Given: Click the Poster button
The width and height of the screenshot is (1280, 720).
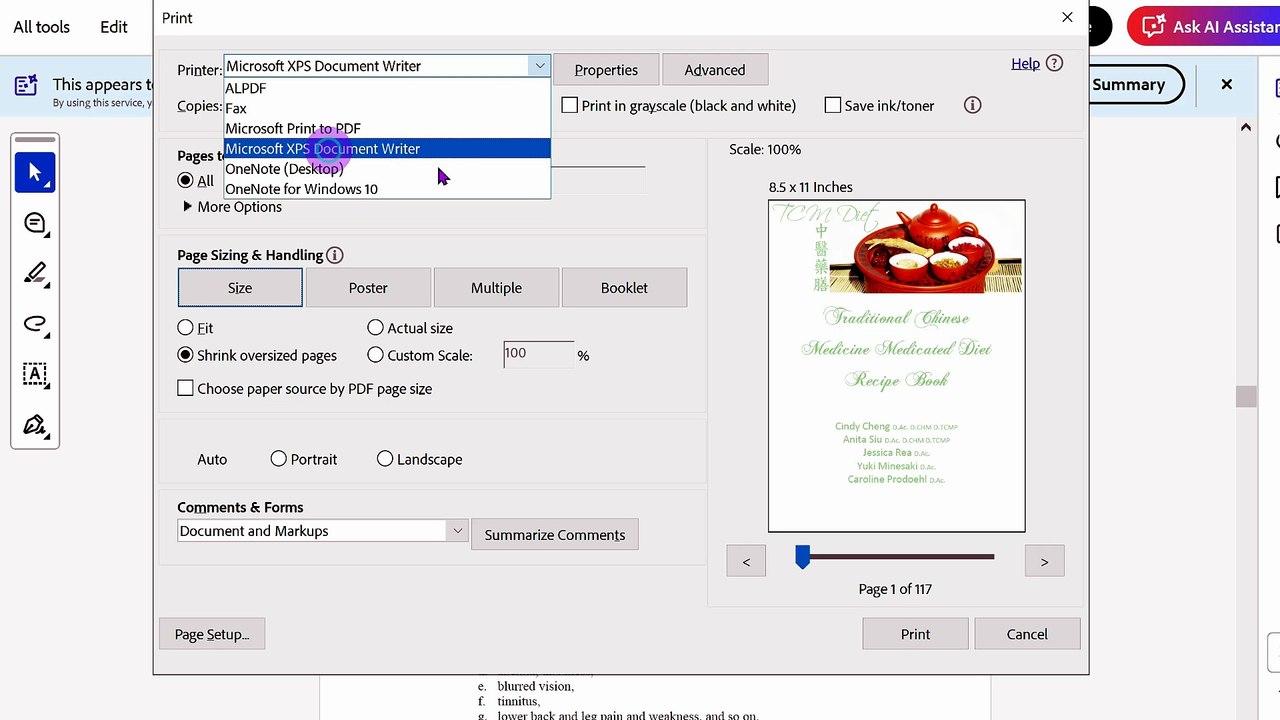Looking at the screenshot, I should tap(368, 287).
